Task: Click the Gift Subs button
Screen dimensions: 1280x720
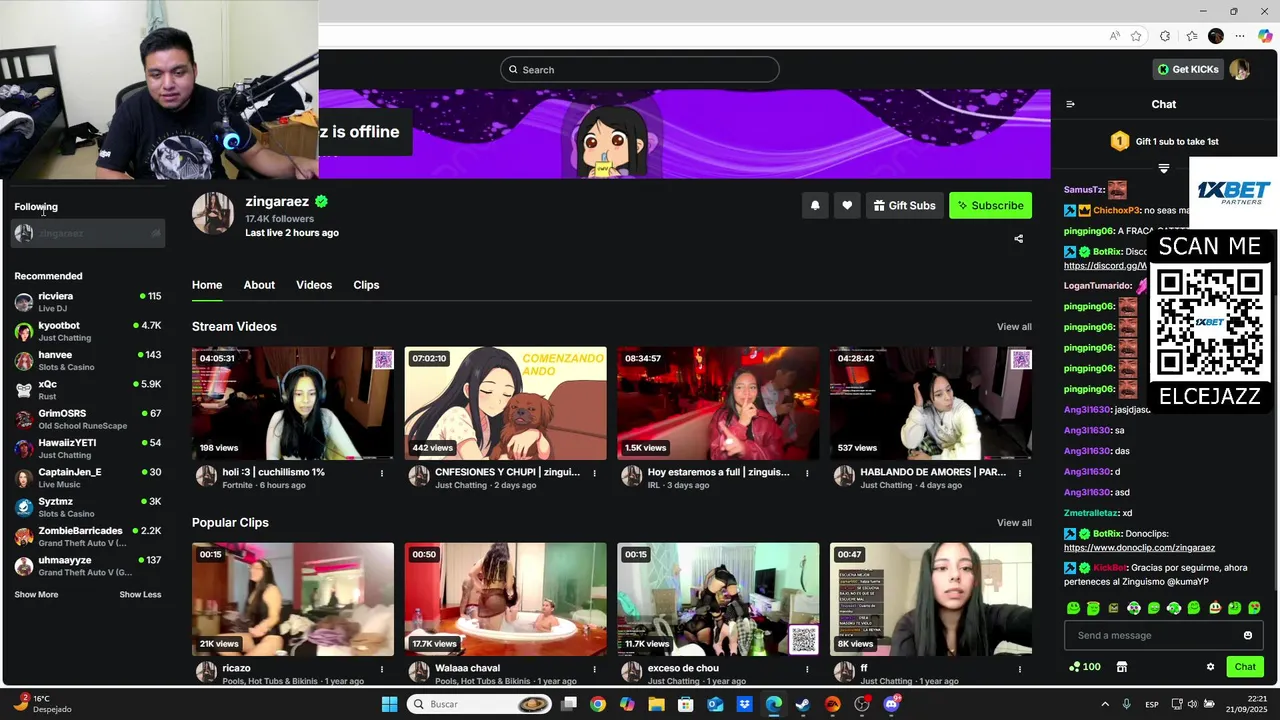Action: point(904,205)
